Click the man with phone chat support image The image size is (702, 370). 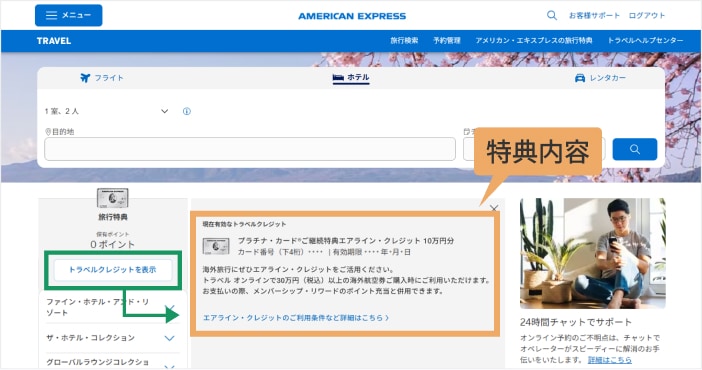pos(593,254)
